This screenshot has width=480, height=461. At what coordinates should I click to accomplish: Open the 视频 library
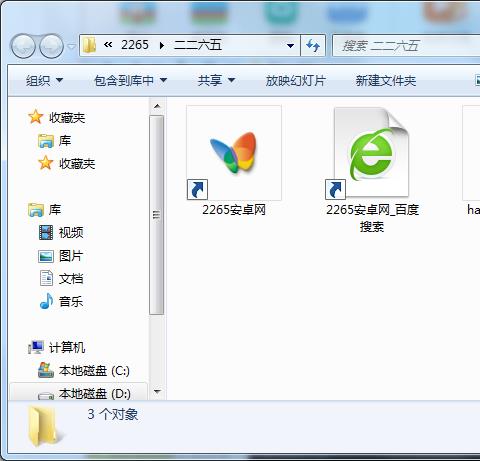[71, 232]
